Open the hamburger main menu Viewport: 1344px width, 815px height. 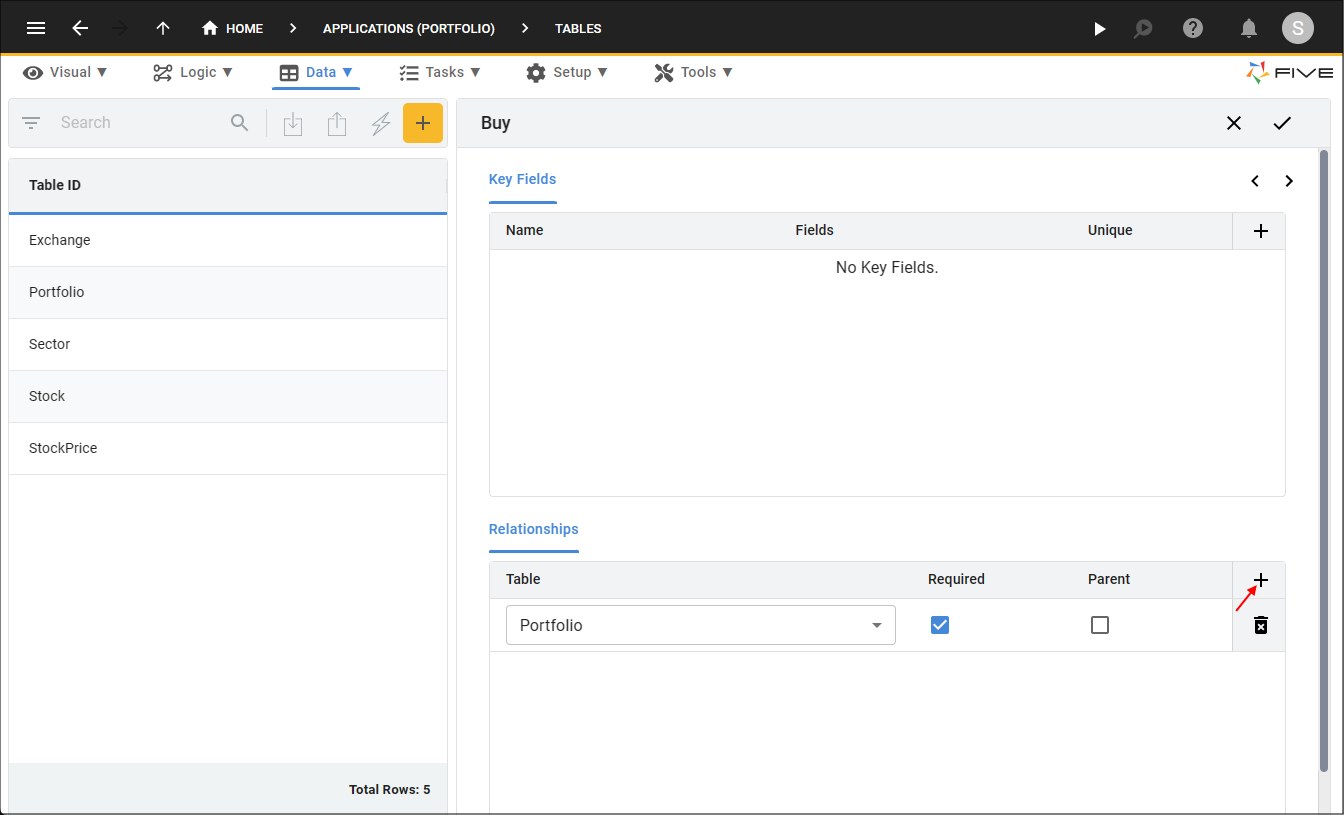36,28
